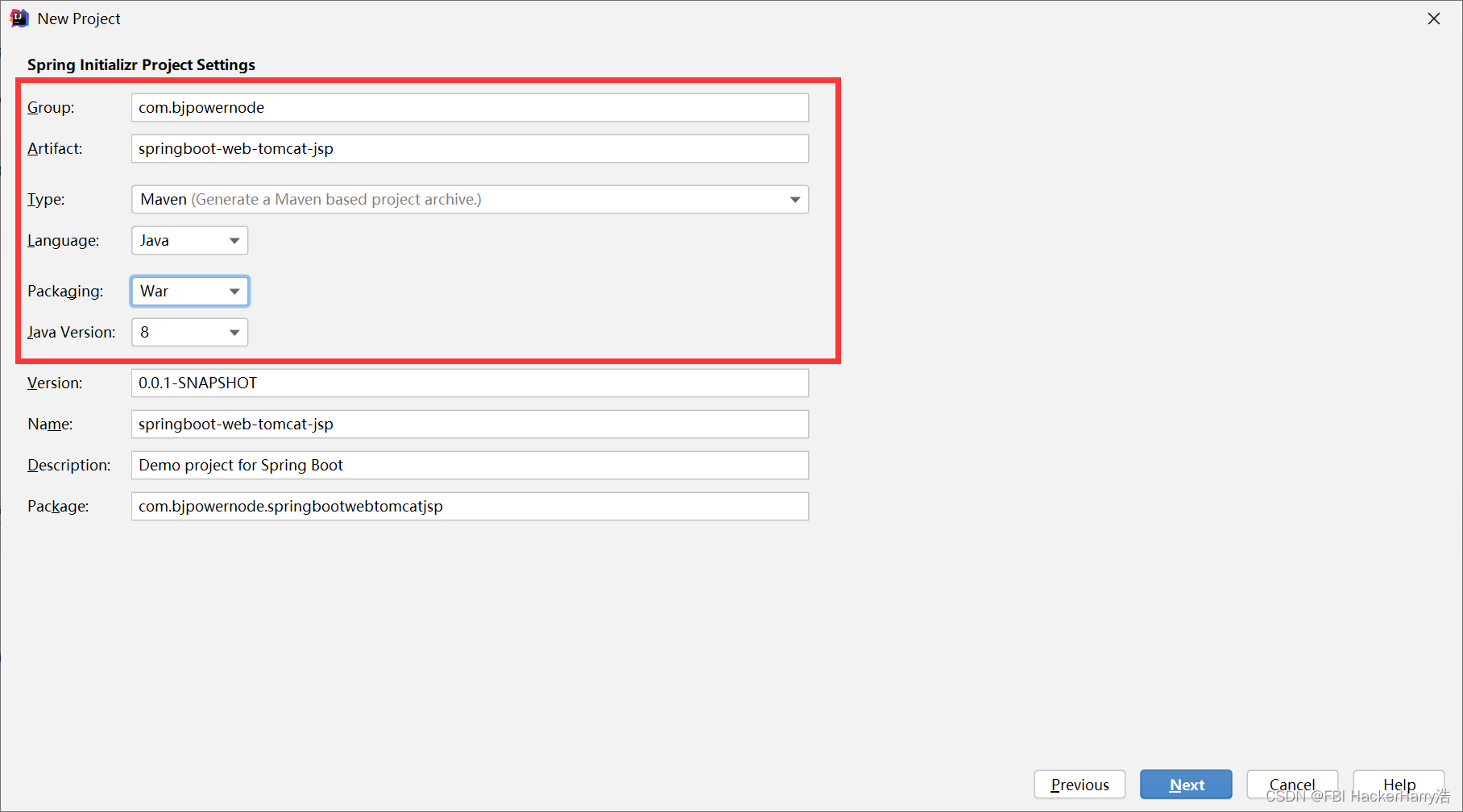Open the Java Version 8 dropdown
Image resolution: width=1463 pixels, height=812 pixels.
[x=189, y=332]
